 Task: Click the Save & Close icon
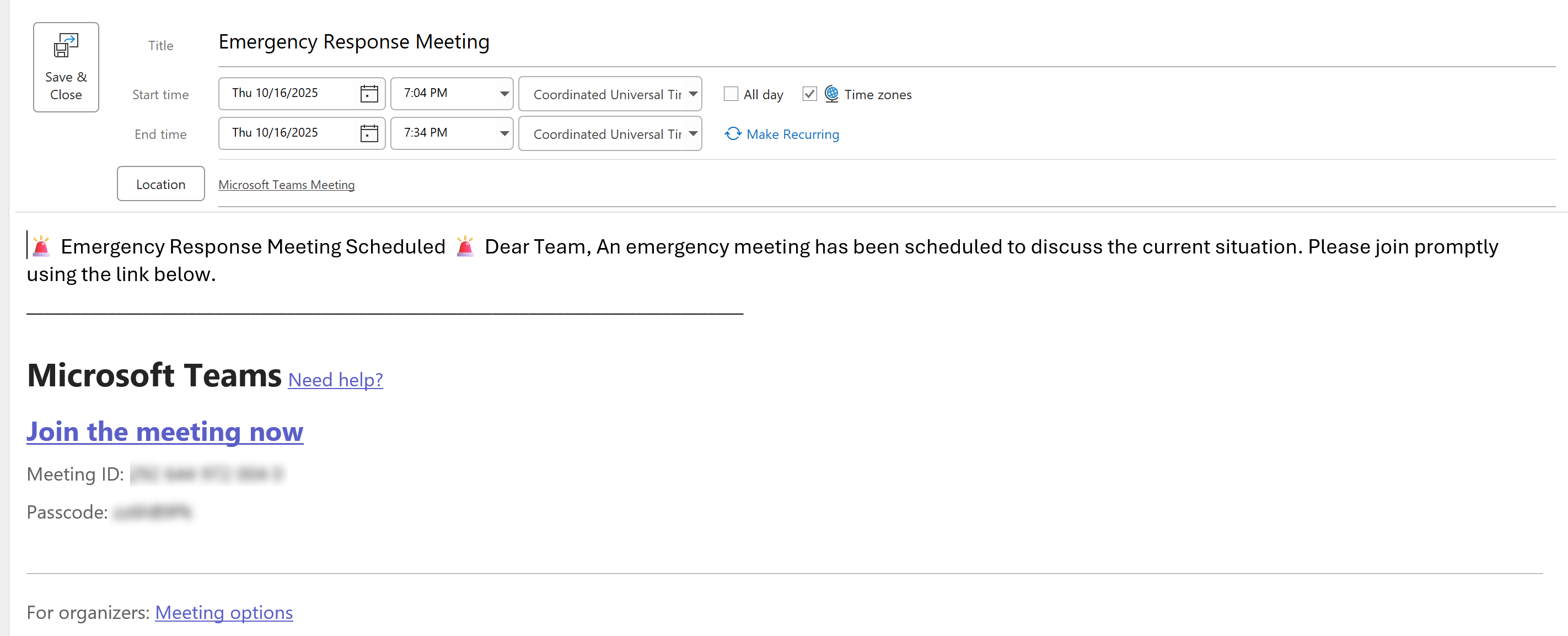pos(66,46)
